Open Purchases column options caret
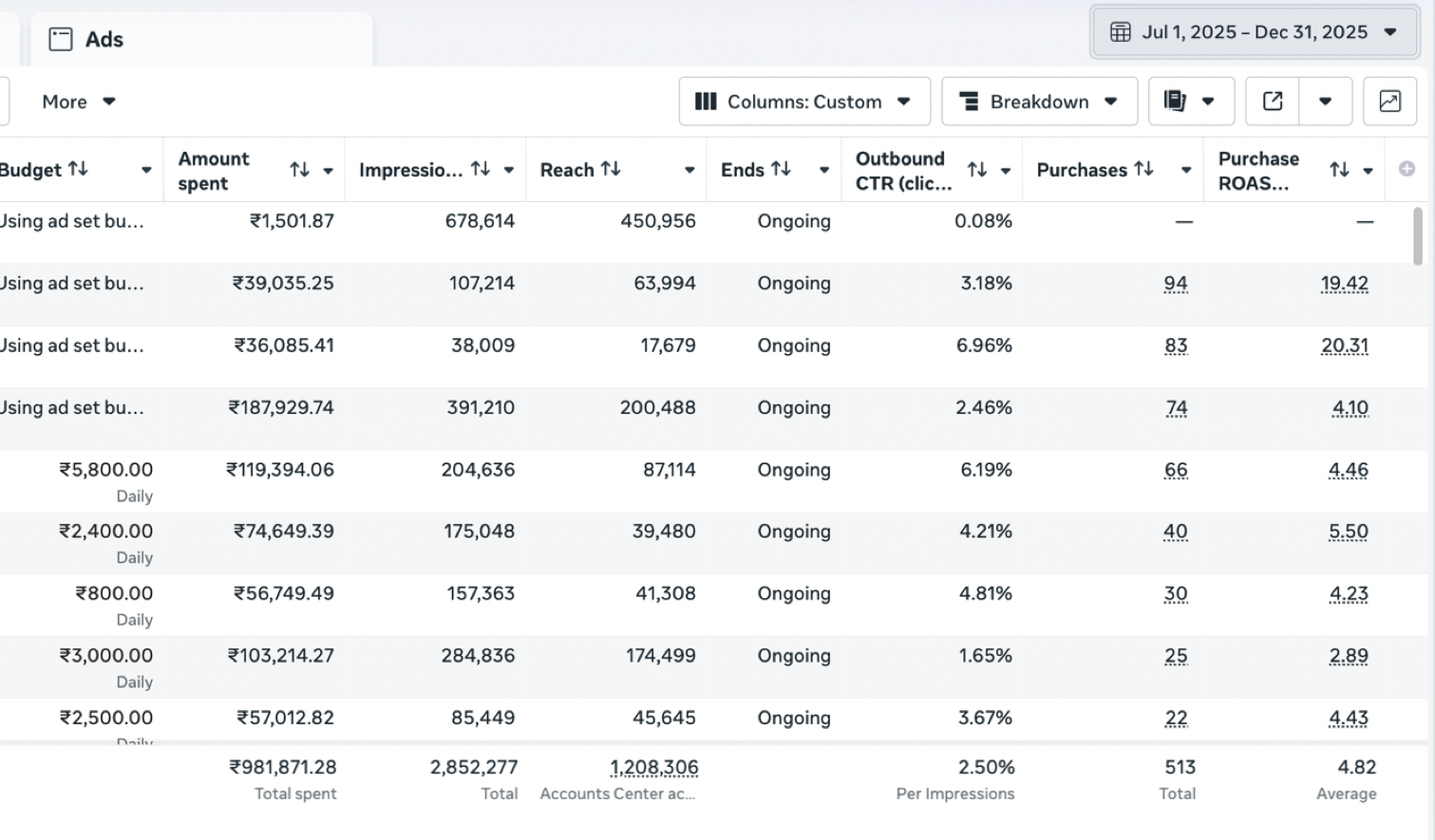 pyautogui.click(x=1186, y=171)
